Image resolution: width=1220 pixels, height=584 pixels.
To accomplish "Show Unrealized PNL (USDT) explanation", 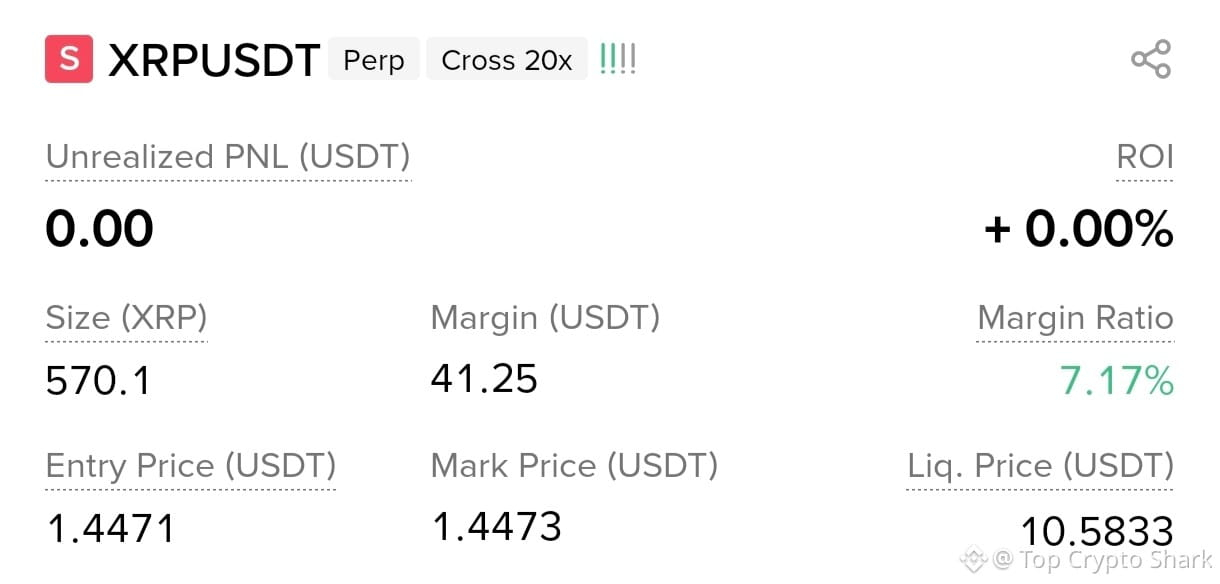I will click(228, 157).
